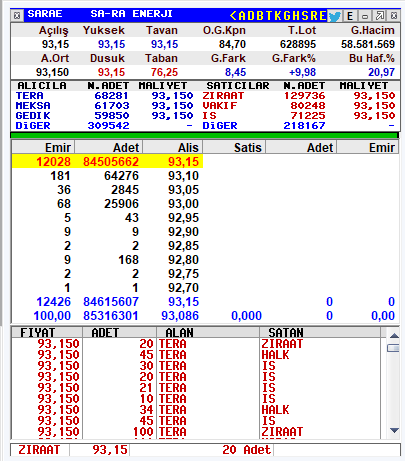This screenshot has width=405, height=461.
Task: Click the SARAE ticker symbol in title
Action: 45,14
